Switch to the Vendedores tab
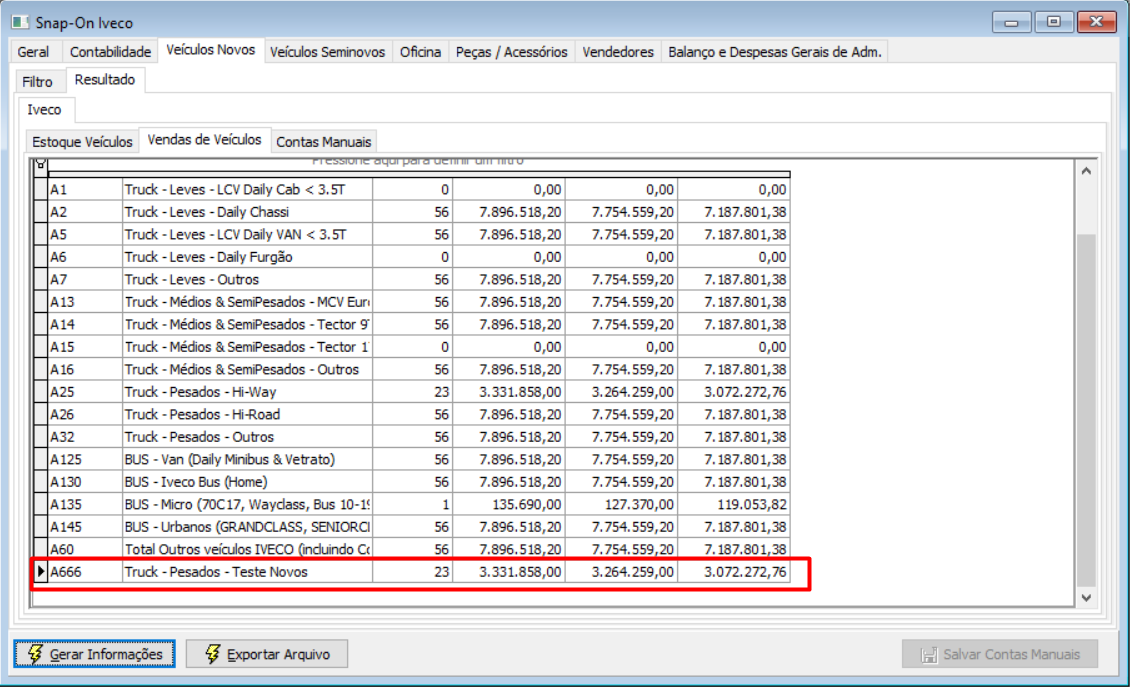Viewport: 1130px width, 687px height. pyautogui.click(x=618, y=52)
